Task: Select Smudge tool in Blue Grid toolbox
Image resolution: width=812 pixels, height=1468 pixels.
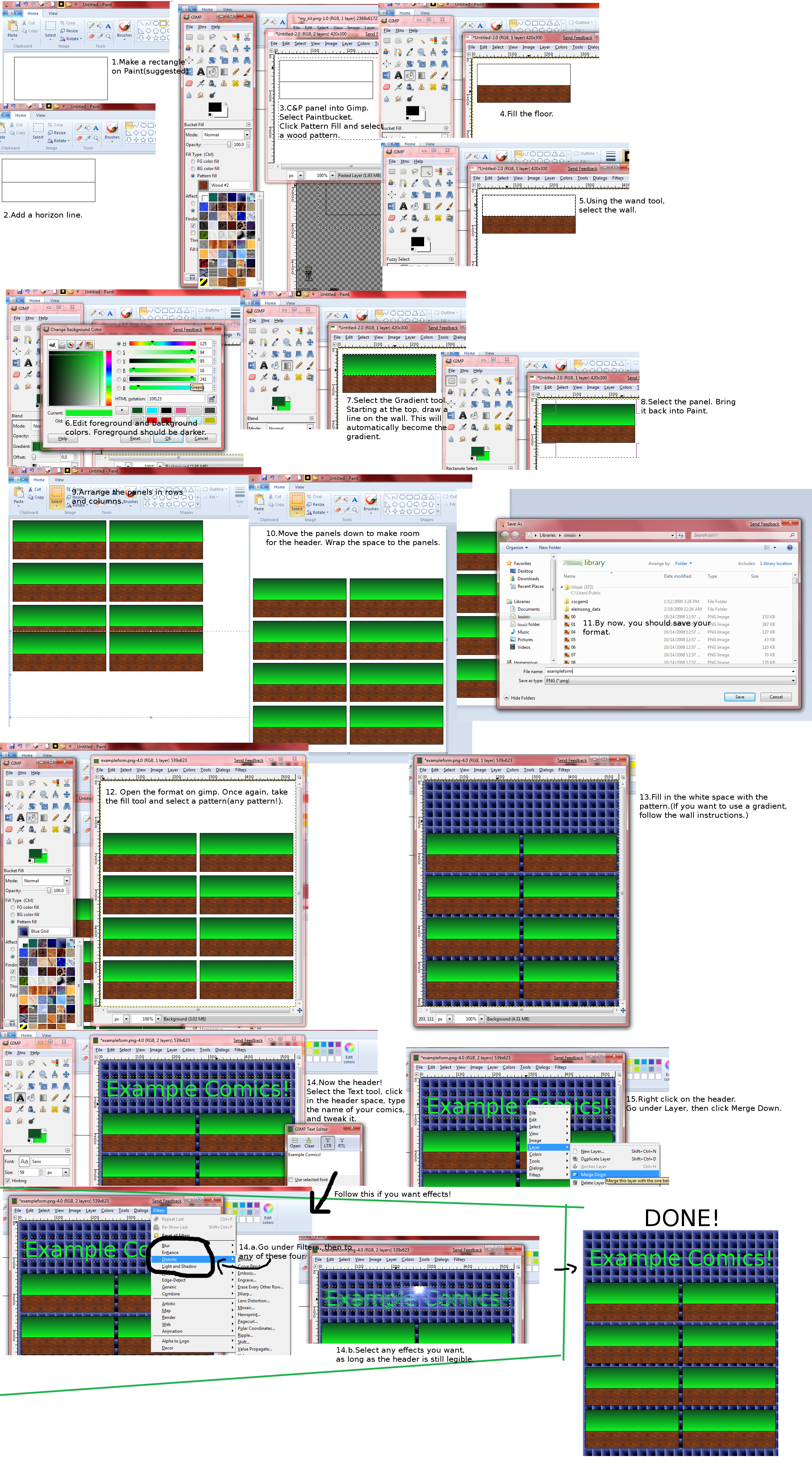Action: (x=21, y=841)
